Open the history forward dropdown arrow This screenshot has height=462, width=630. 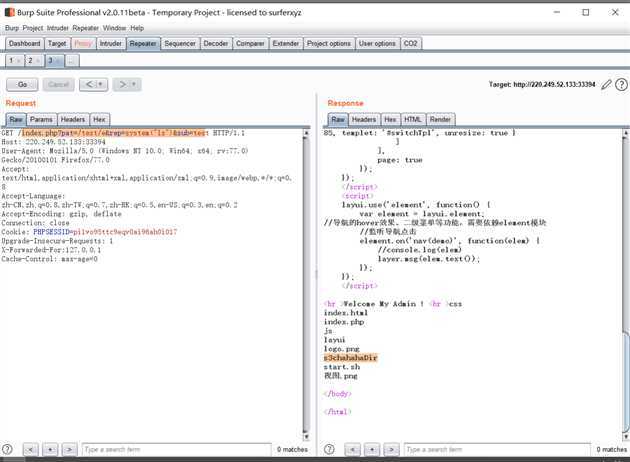134,85
